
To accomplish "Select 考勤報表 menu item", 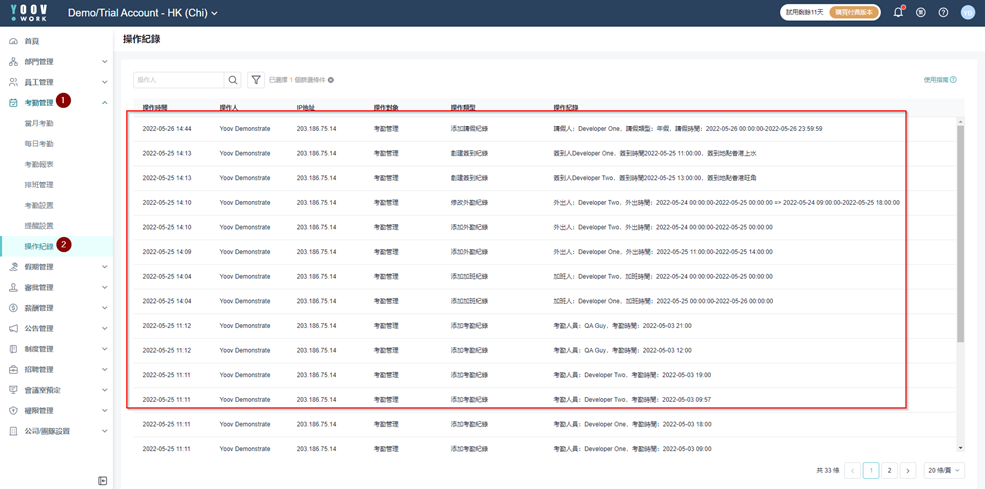I will point(39,164).
